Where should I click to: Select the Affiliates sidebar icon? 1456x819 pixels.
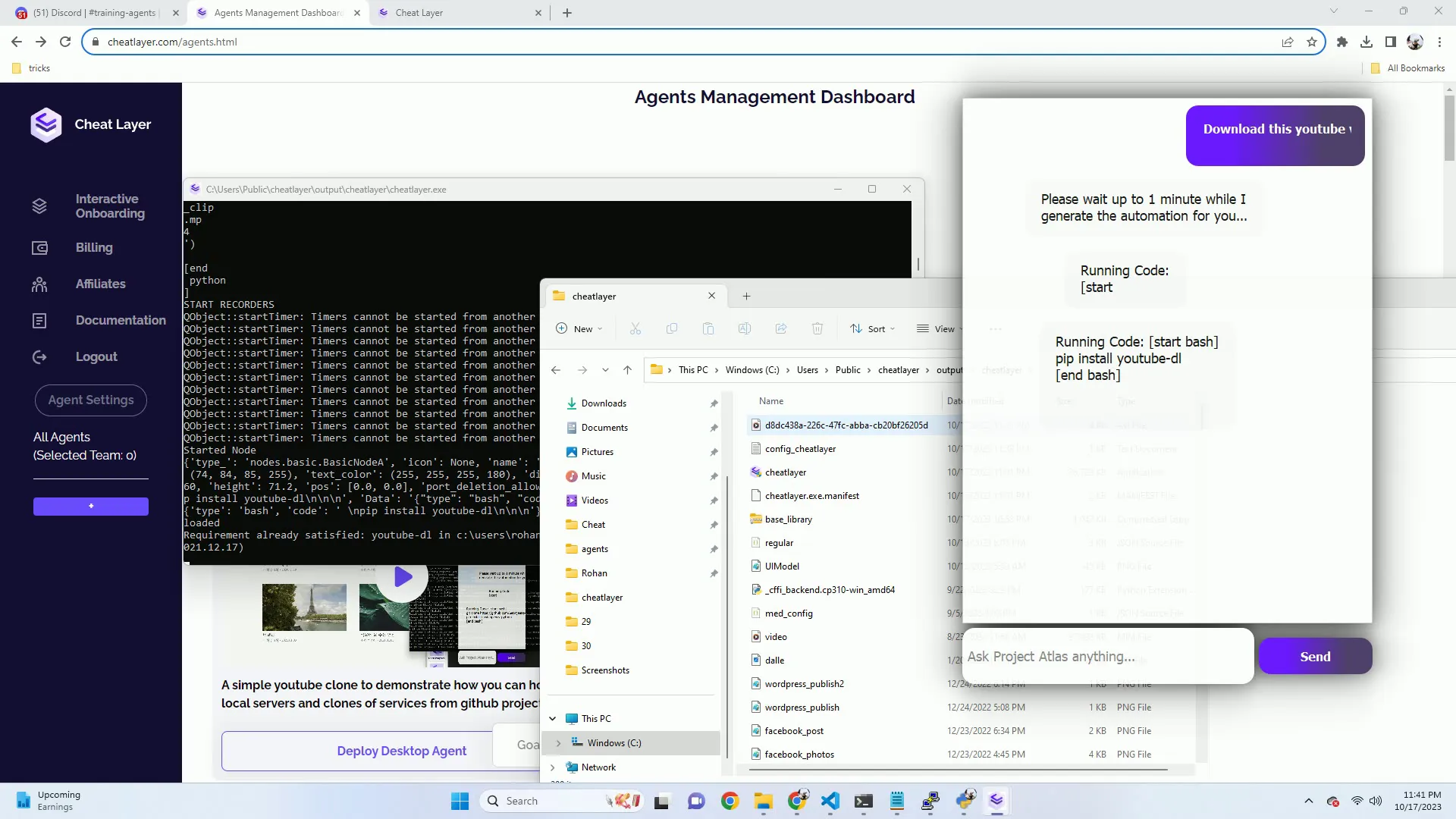pyautogui.click(x=39, y=284)
